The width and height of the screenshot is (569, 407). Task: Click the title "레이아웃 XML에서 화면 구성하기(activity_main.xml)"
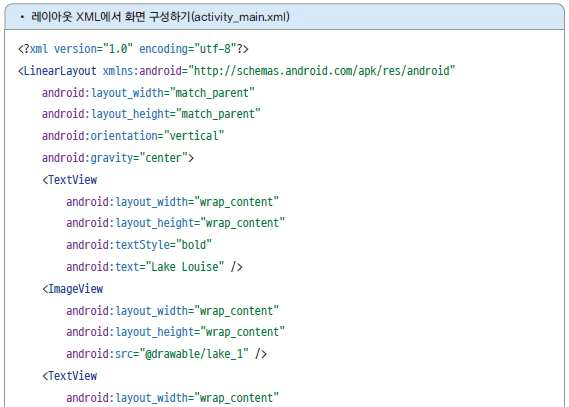(160, 17)
